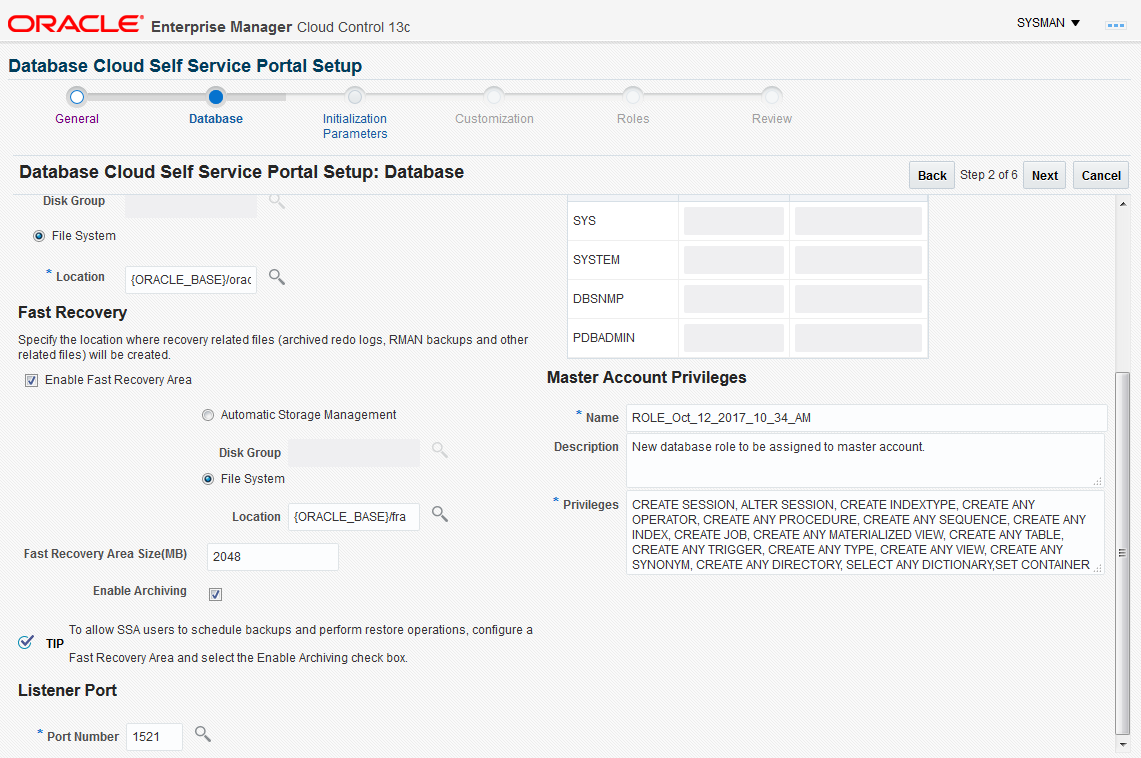Open the search icon beside Location {ORACLE_BASE}/orac
The width and height of the screenshot is (1141, 758).
(277, 277)
